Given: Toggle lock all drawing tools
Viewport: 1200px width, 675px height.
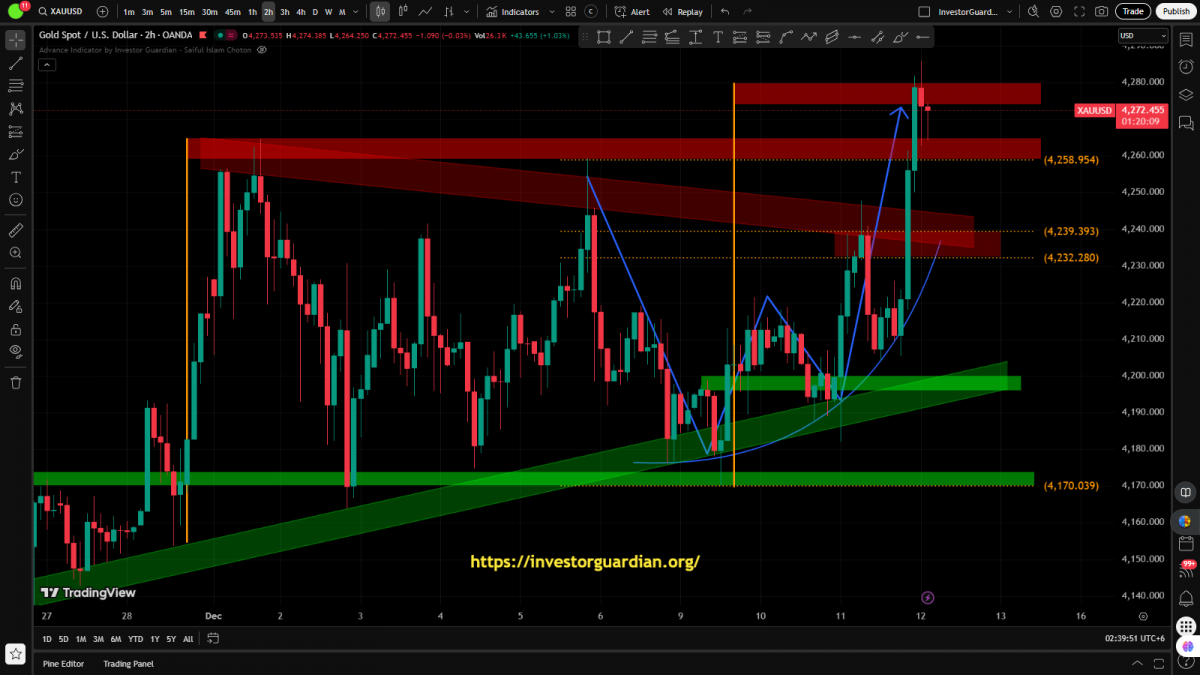Looking at the screenshot, I should tap(15, 328).
